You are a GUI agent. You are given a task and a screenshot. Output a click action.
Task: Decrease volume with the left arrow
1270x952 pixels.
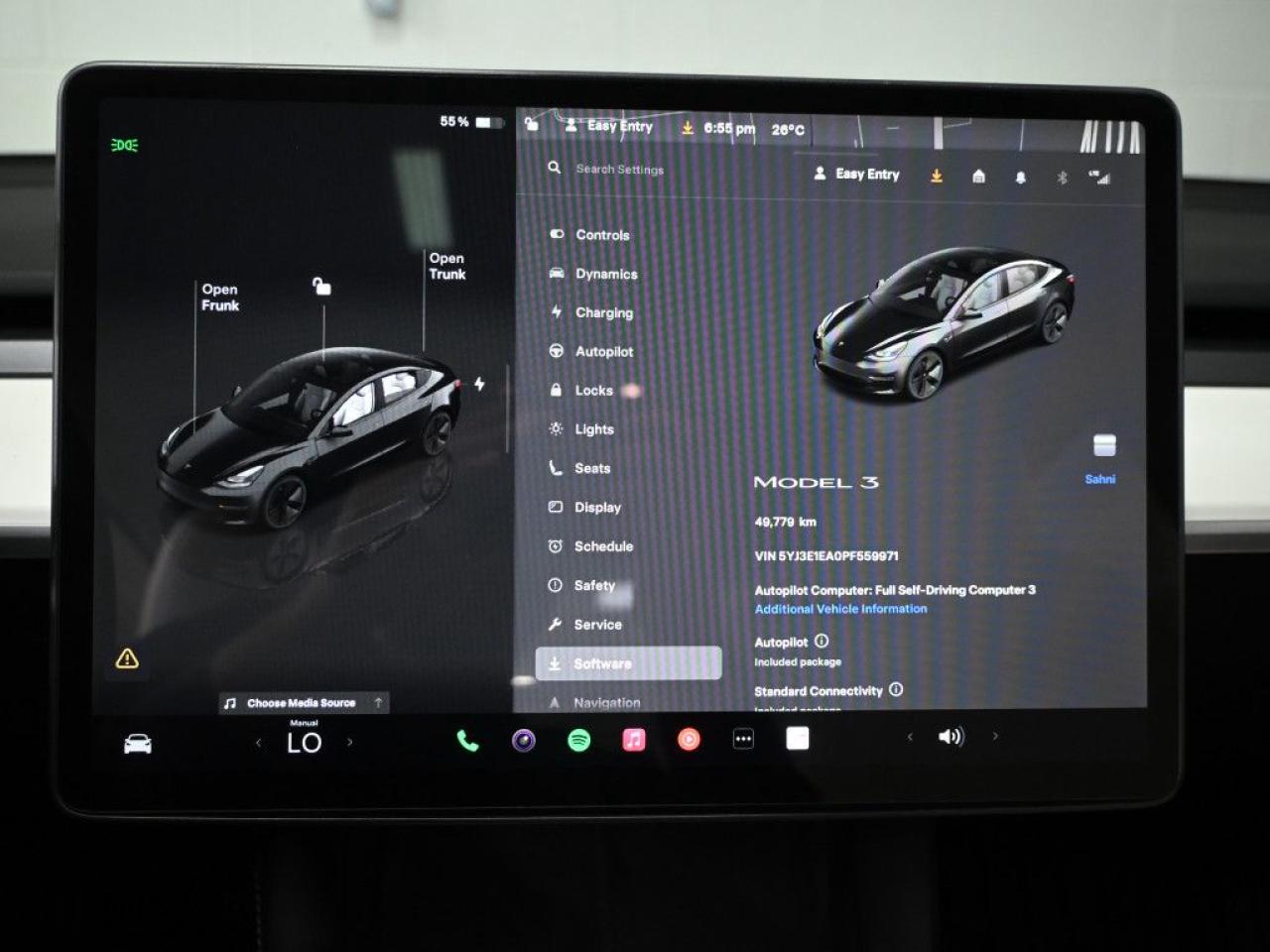pyautogui.click(x=910, y=736)
